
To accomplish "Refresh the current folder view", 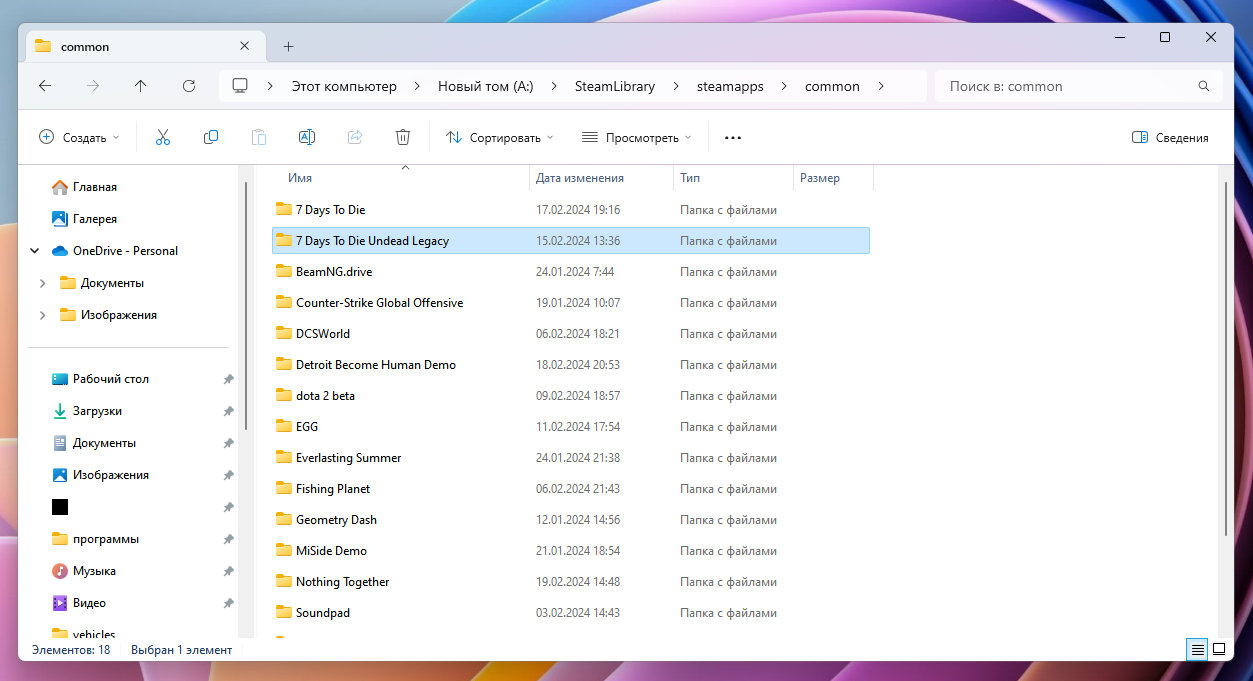I will coord(189,86).
